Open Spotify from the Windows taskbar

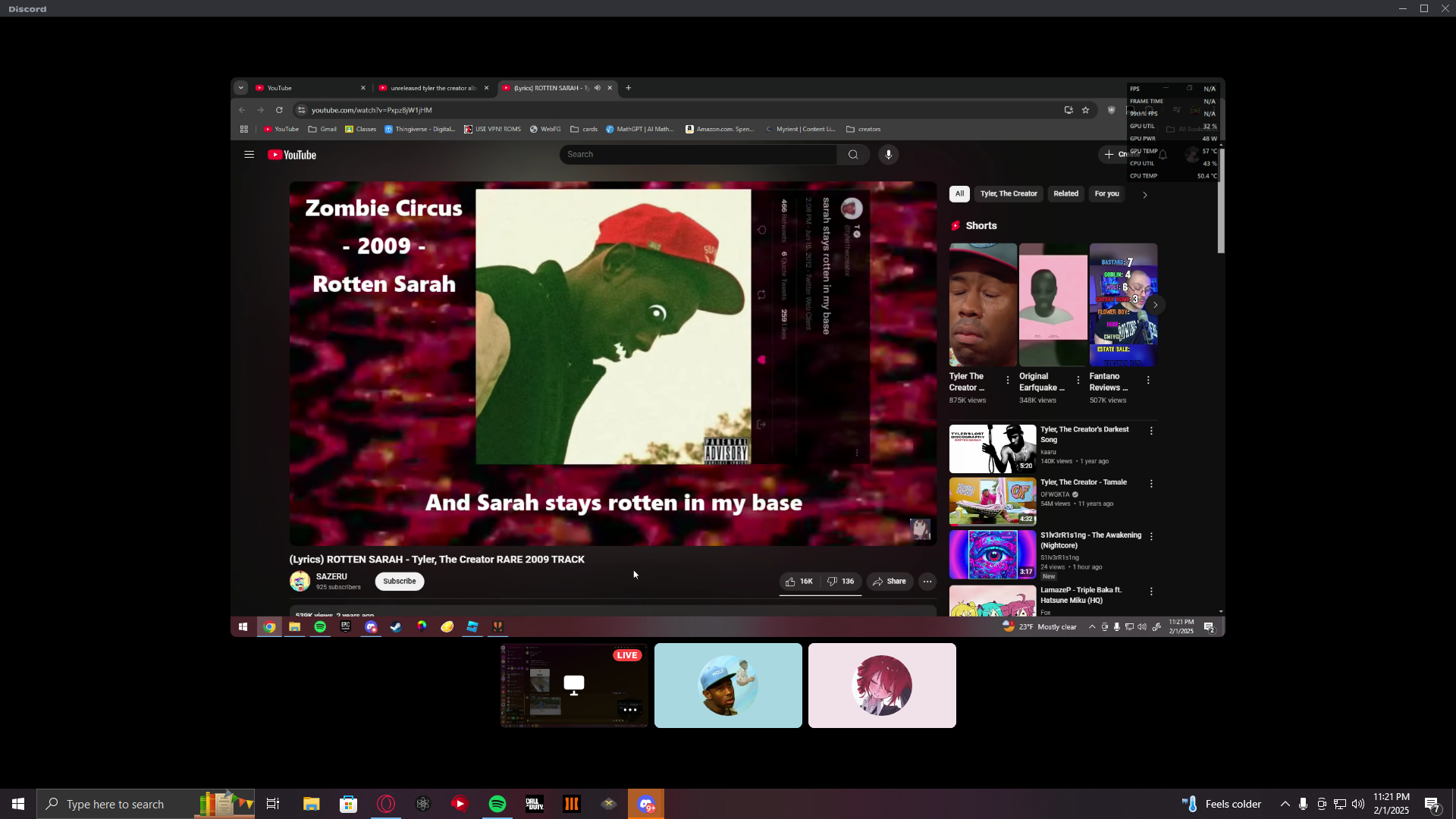click(497, 804)
